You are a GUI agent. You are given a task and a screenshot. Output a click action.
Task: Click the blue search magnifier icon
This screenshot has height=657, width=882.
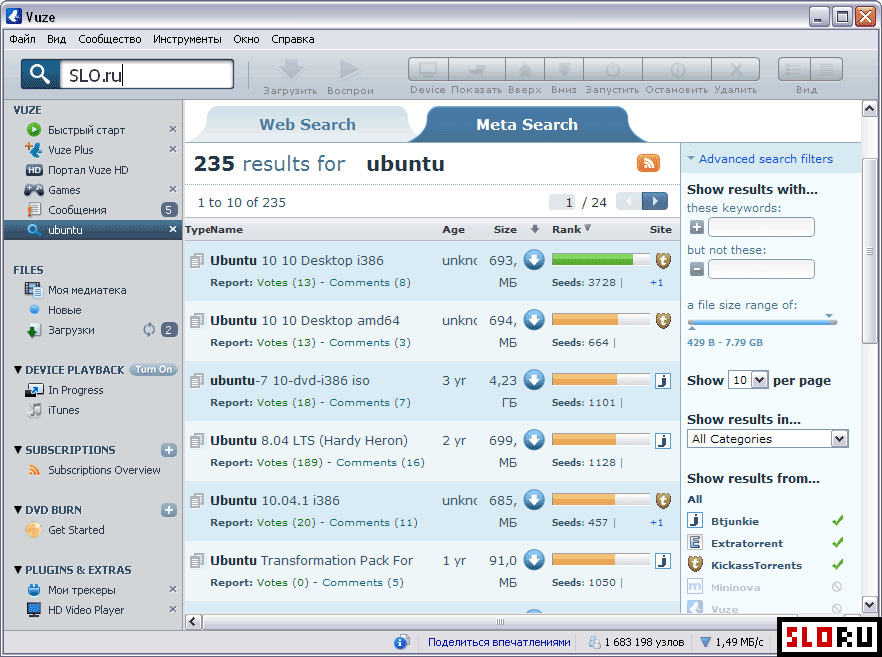pyautogui.click(x=39, y=73)
